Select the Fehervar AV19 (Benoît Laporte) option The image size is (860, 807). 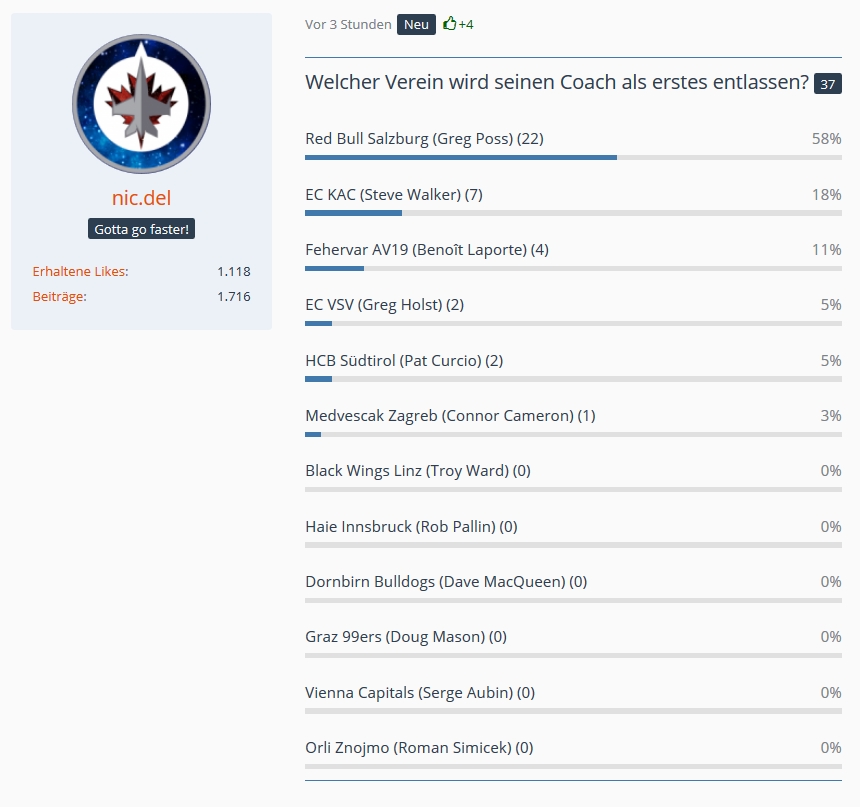click(x=426, y=250)
